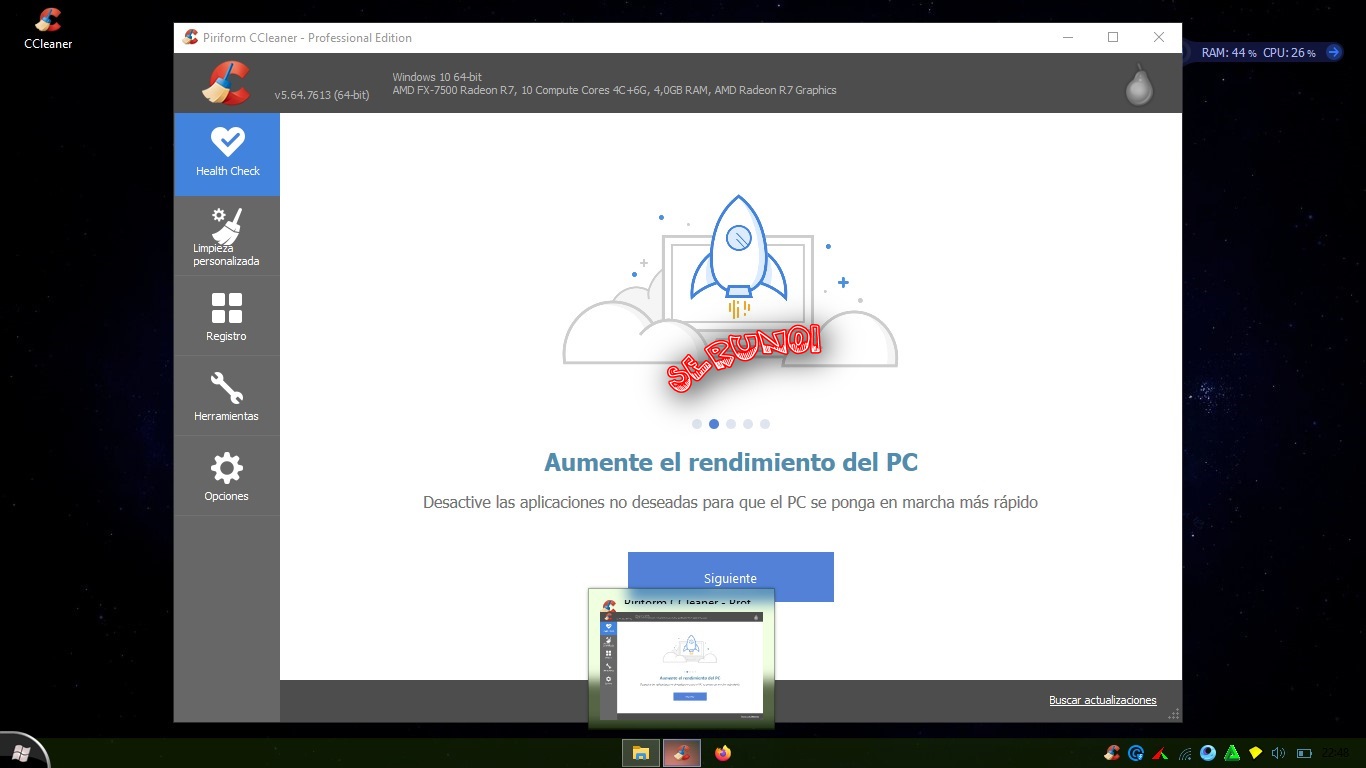Click the taskbar clock showing 22:48
Image resolution: width=1366 pixels, height=768 pixels.
(1336, 753)
